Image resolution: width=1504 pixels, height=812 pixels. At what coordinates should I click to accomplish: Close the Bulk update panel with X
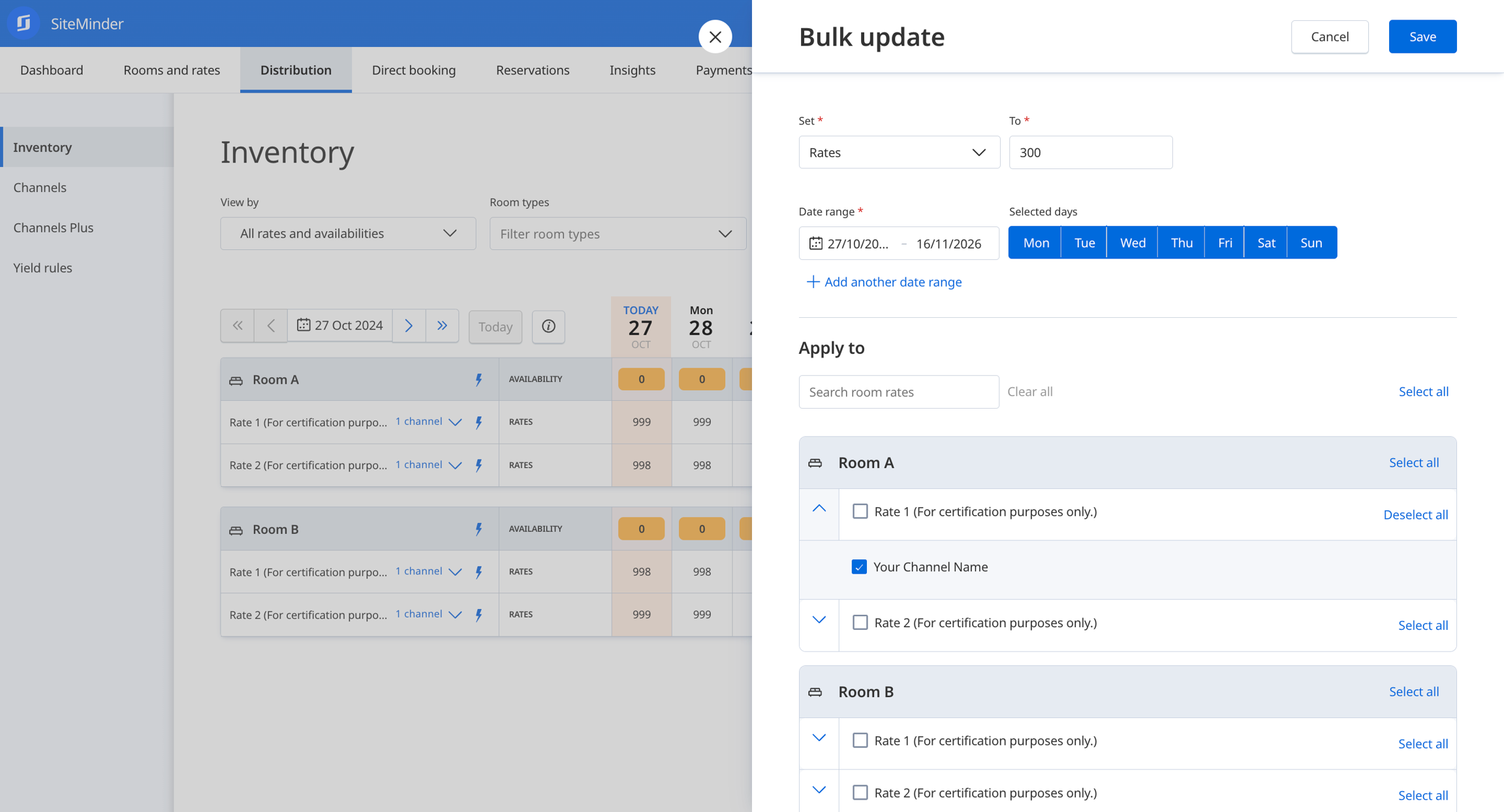click(x=715, y=37)
